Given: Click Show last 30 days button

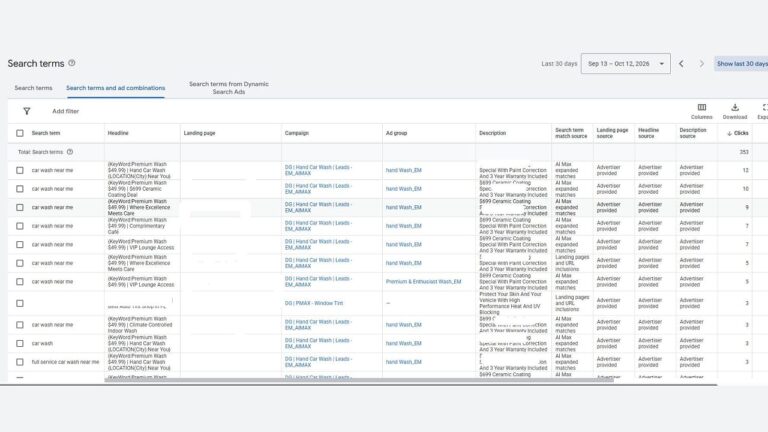Looking at the screenshot, I should pos(741,64).
